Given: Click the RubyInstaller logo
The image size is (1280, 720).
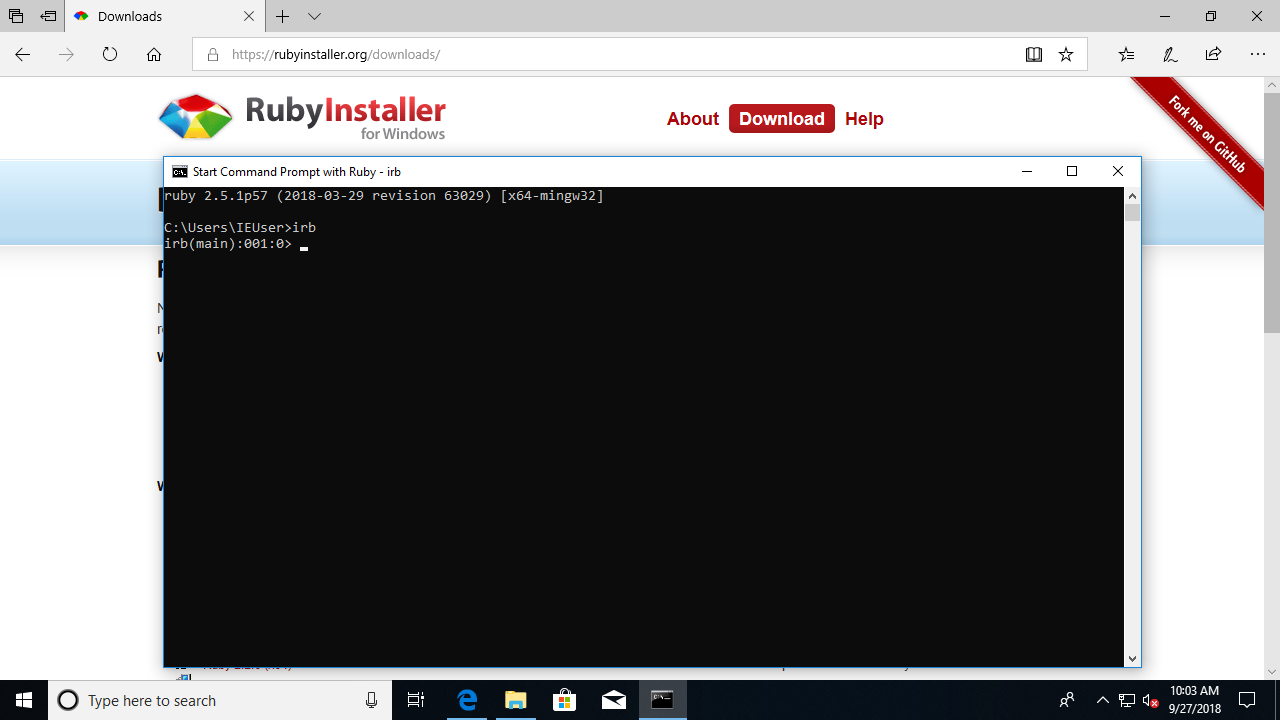Looking at the screenshot, I should tap(302, 118).
